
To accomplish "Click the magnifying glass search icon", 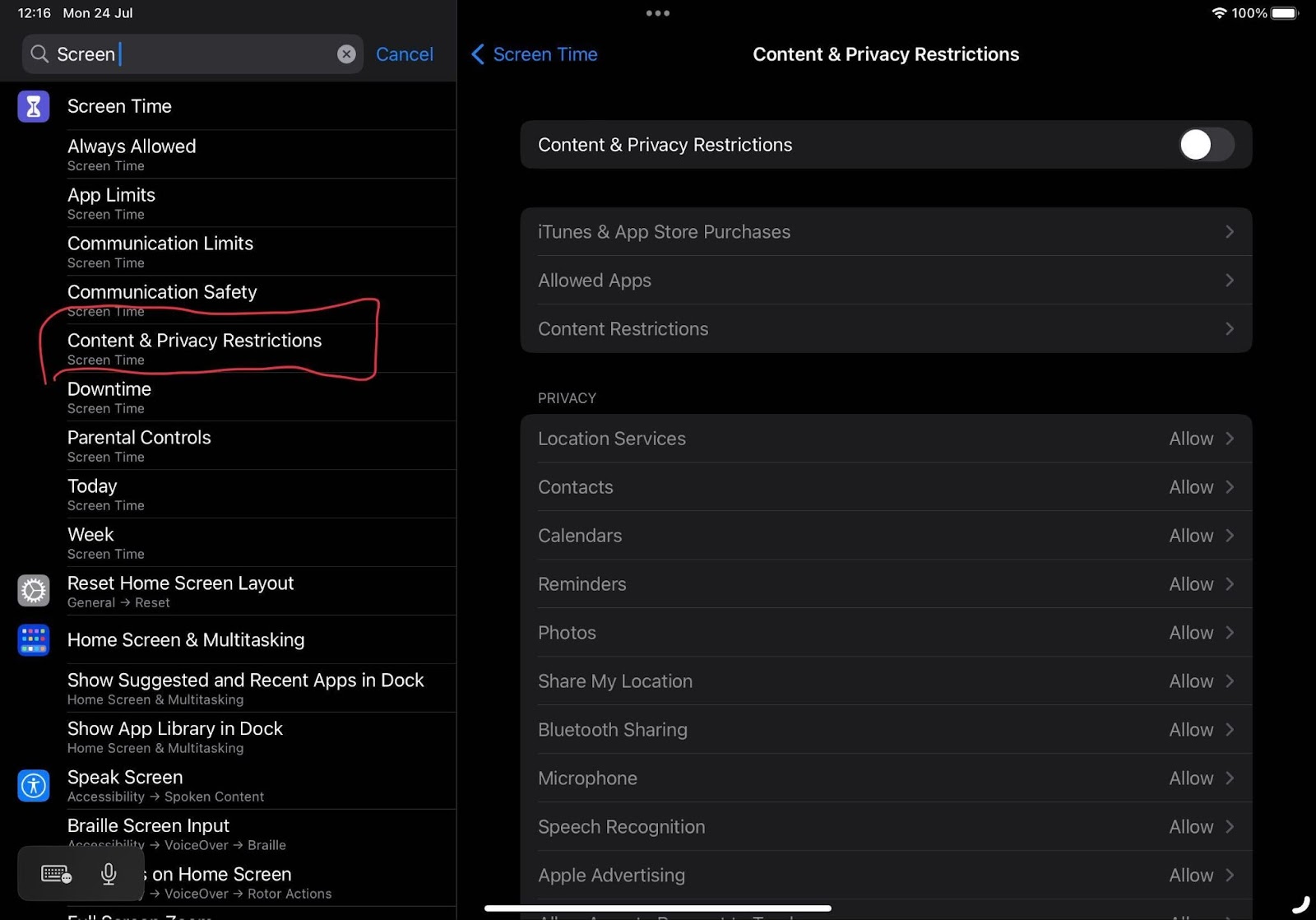I will coord(39,54).
